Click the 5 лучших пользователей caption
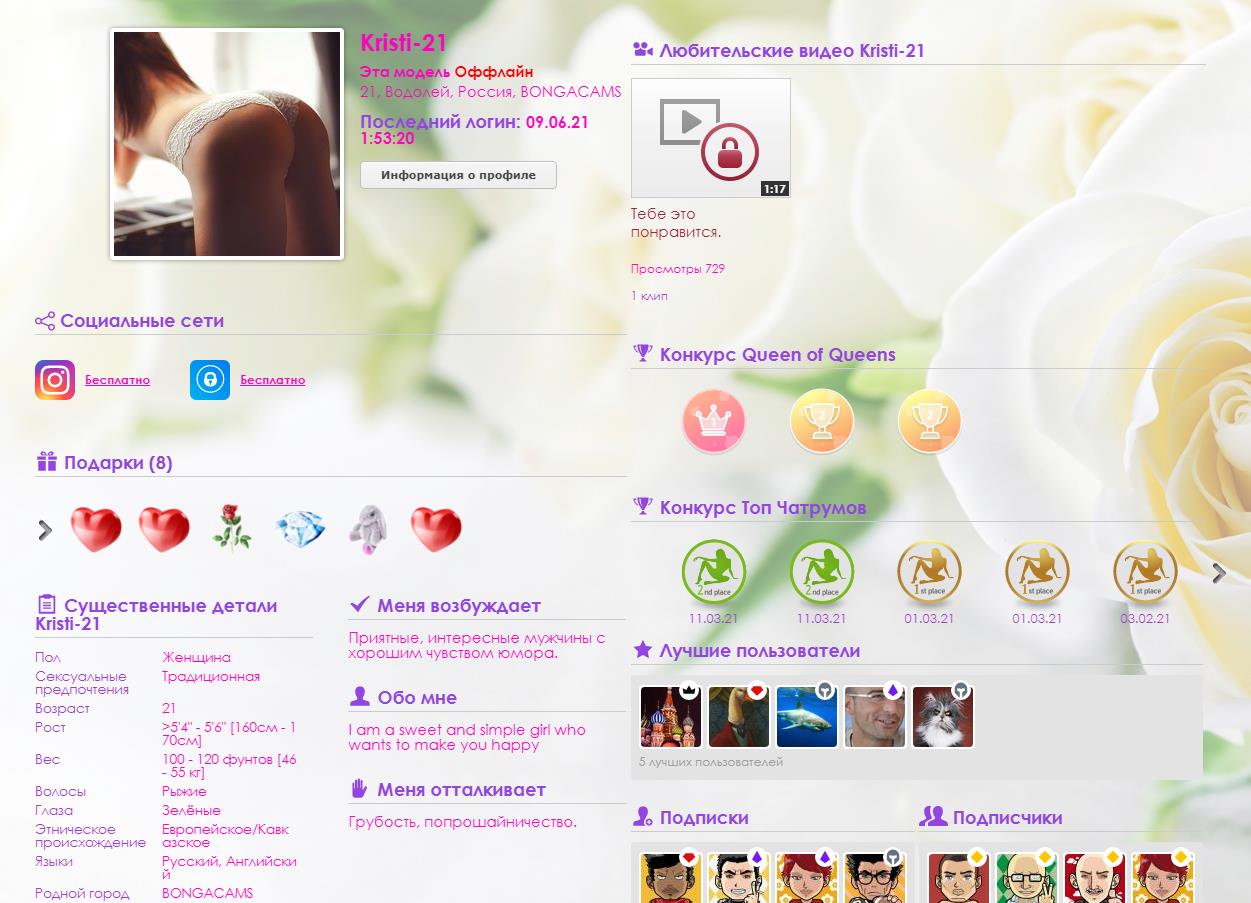1251x903 pixels. pyautogui.click(x=711, y=762)
